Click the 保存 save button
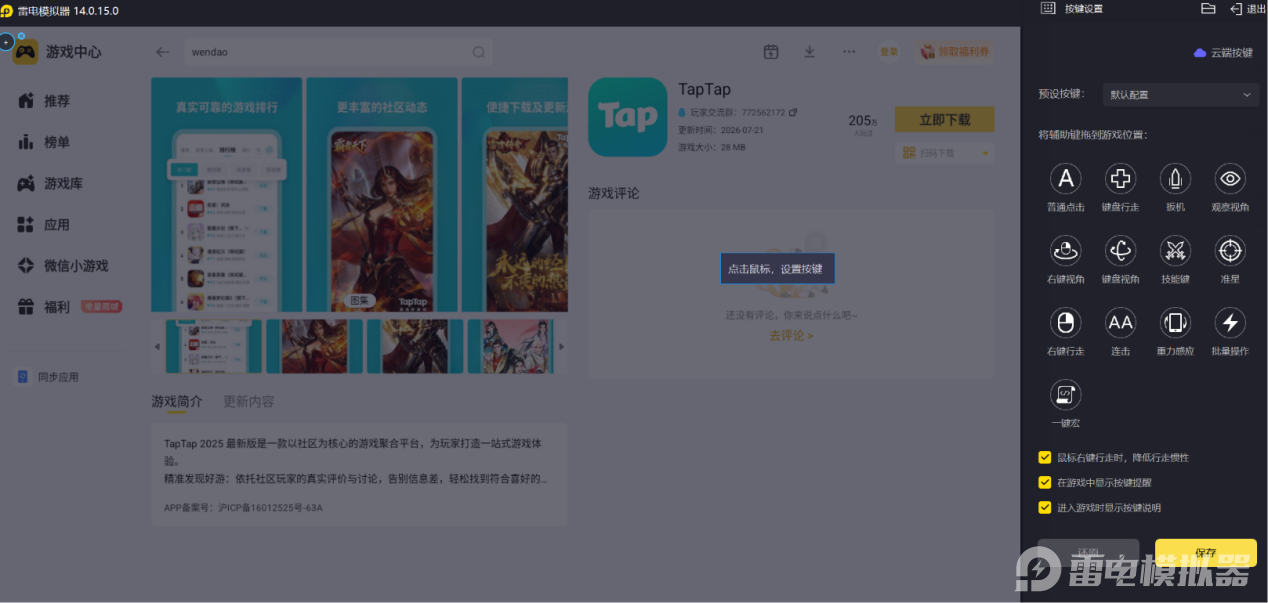 tap(1206, 553)
